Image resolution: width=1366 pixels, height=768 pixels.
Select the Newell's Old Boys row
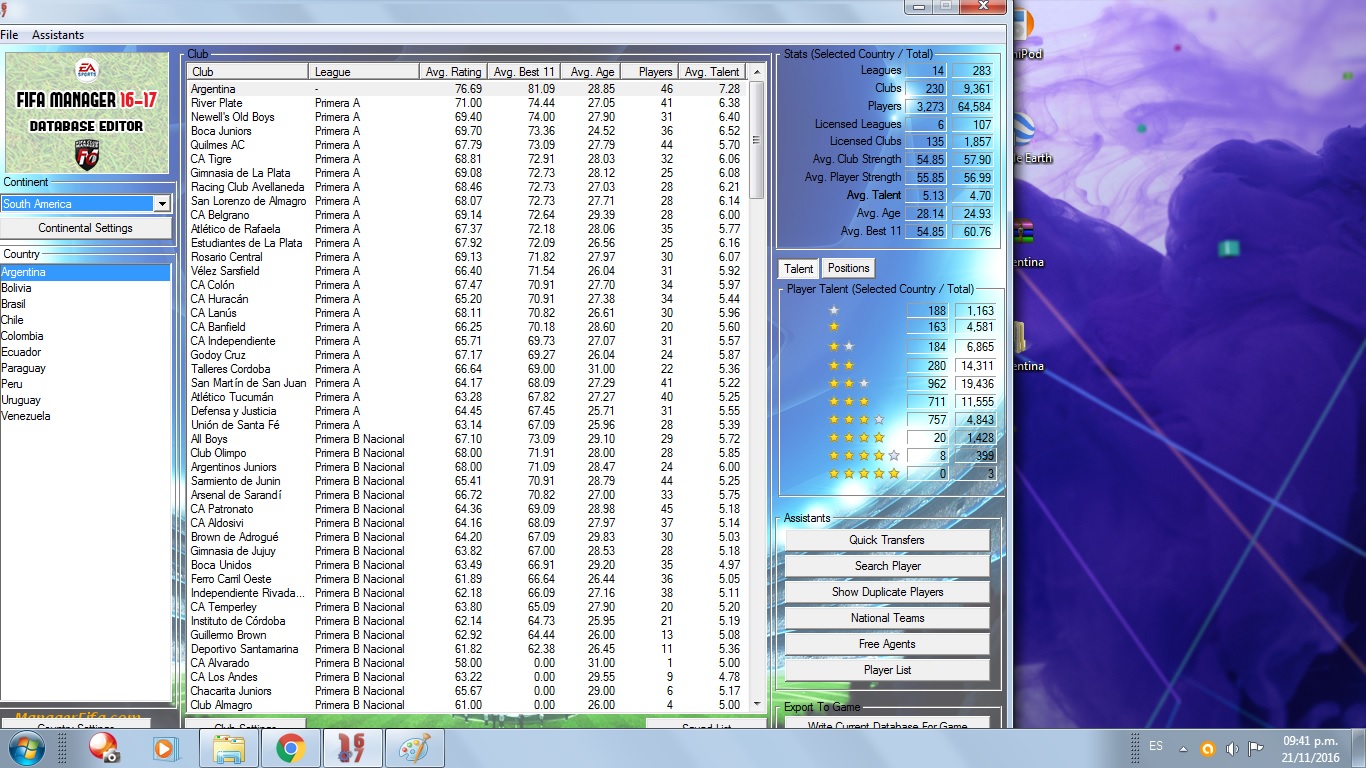coord(467,117)
